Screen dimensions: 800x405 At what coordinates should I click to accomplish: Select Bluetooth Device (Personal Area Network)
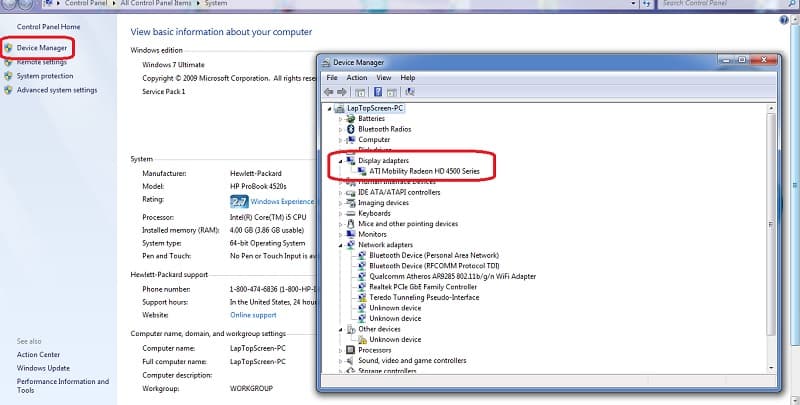[434, 256]
